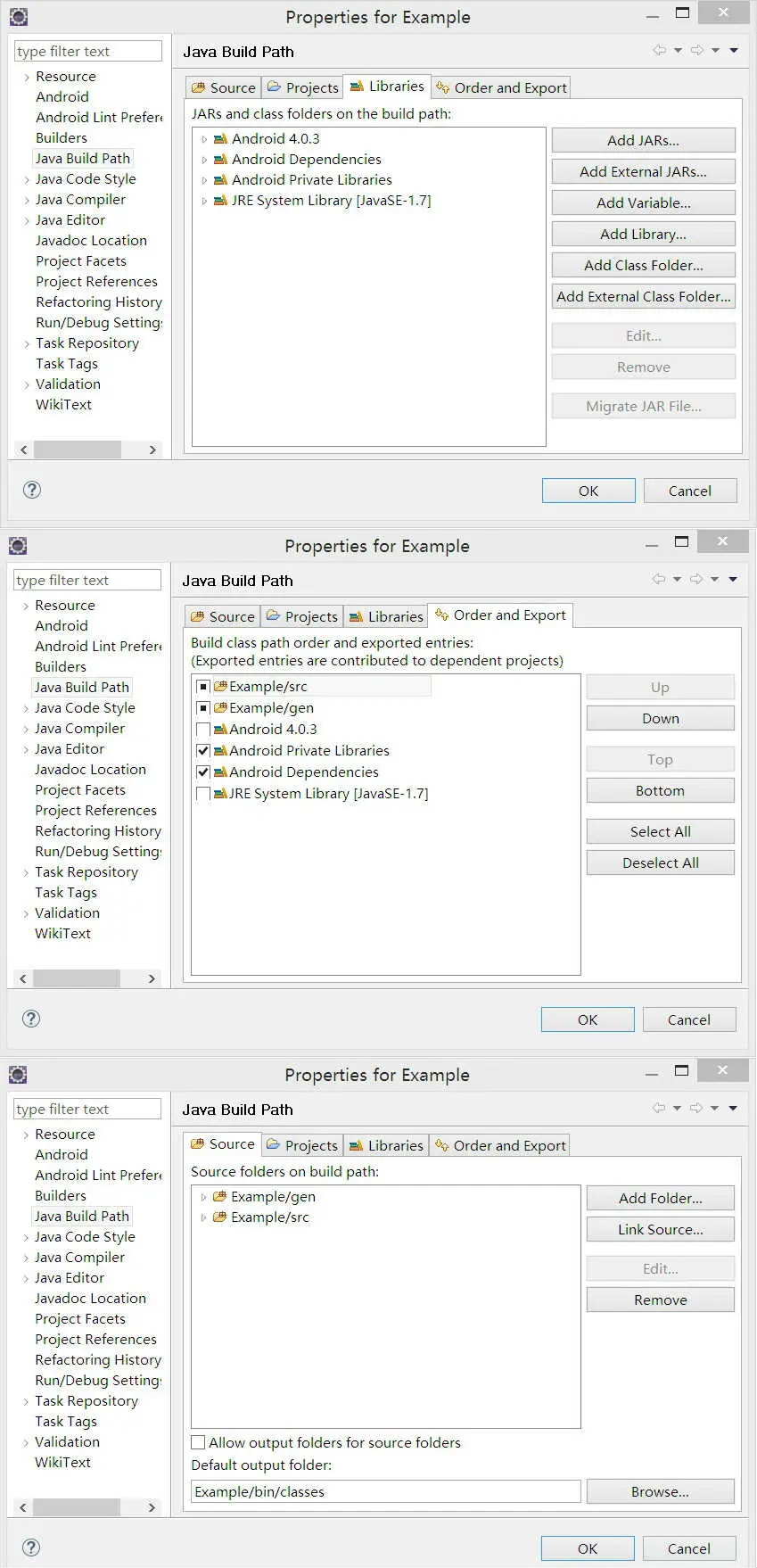Click Browse... next to default output folder
This screenshot has width=757, height=1568.
point(660,1491)
